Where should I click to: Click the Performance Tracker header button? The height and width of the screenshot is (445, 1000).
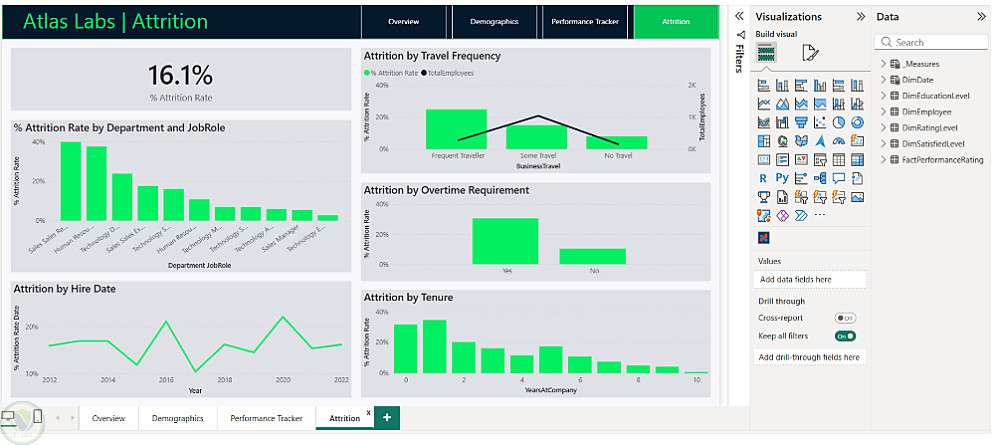pyautogui.click(x=585, y=22)
